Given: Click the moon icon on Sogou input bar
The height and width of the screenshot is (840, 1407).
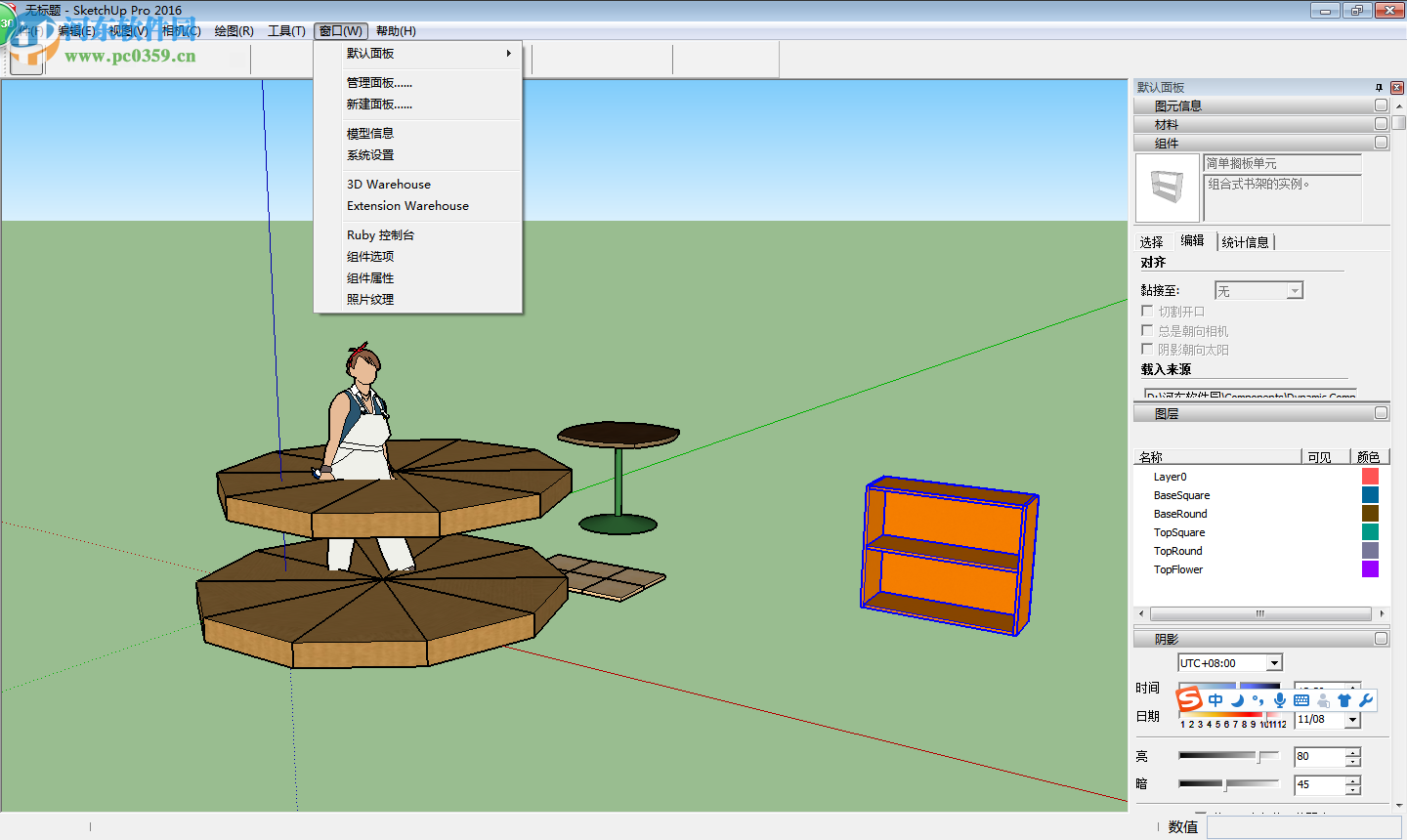Looking at the screenshot, I should tap(1237, 699).
